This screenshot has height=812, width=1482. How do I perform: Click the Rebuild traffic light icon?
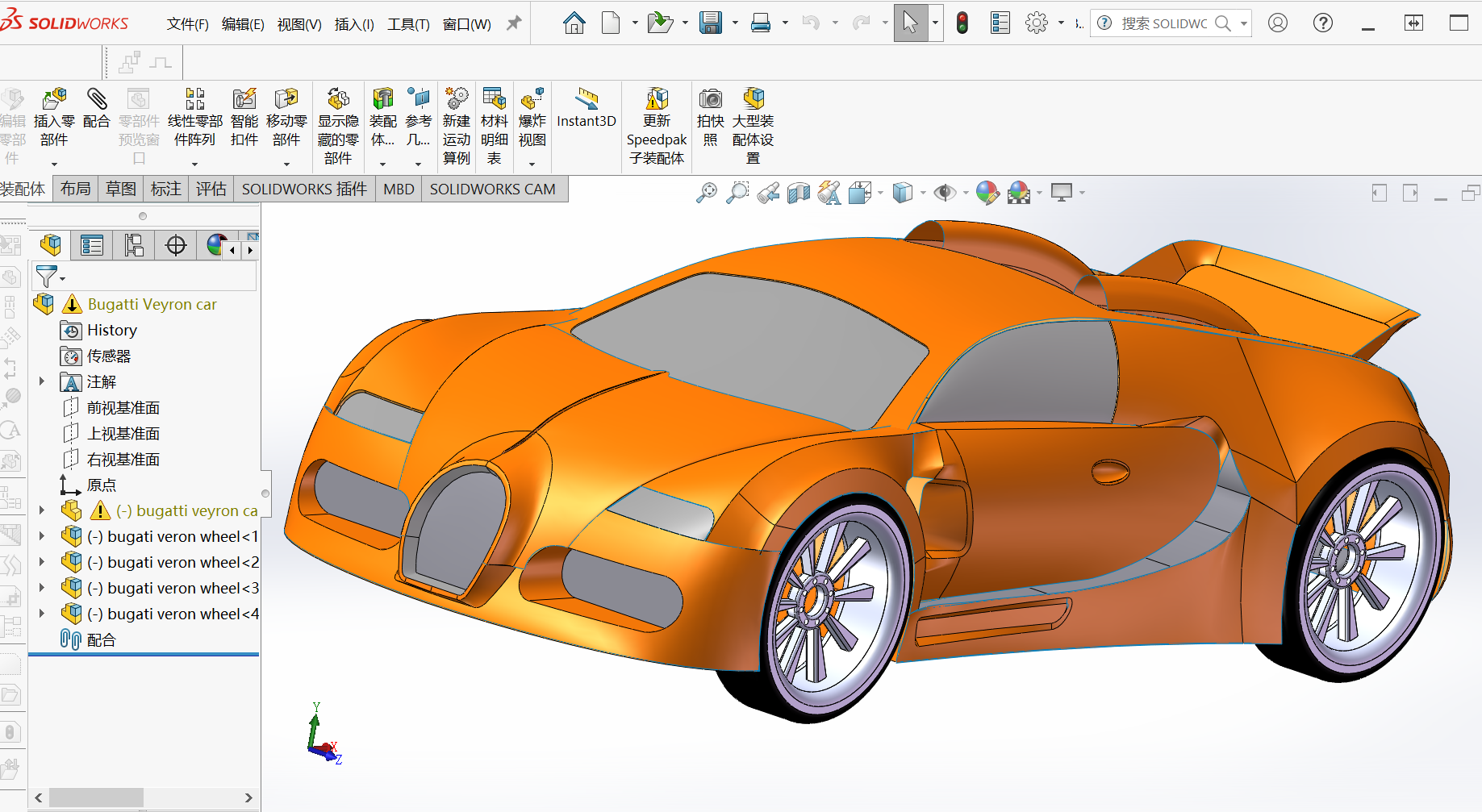click(962, 23)
